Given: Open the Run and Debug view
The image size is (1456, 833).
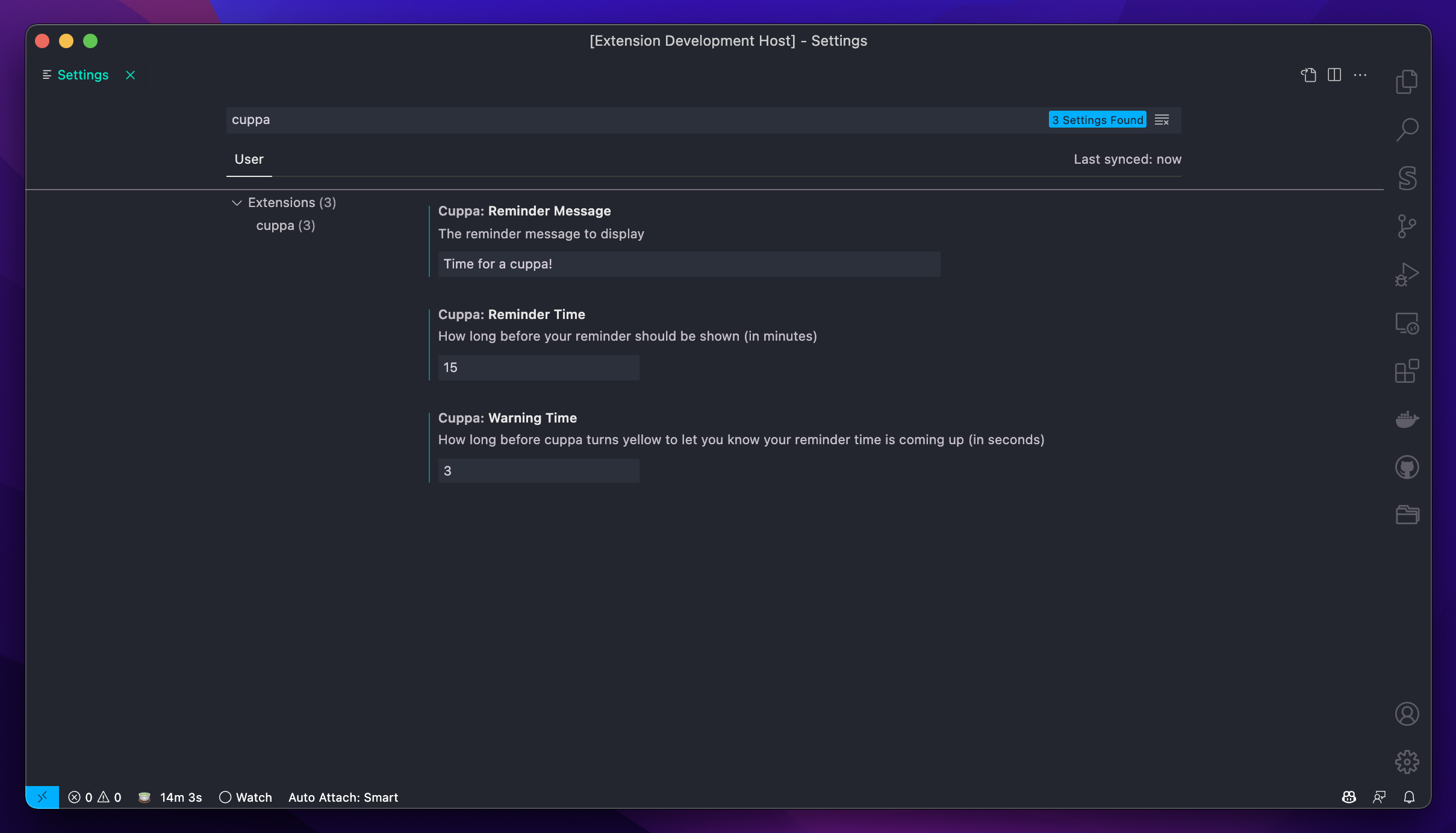Looking at the screenshot, I should tap(1407, 274).
